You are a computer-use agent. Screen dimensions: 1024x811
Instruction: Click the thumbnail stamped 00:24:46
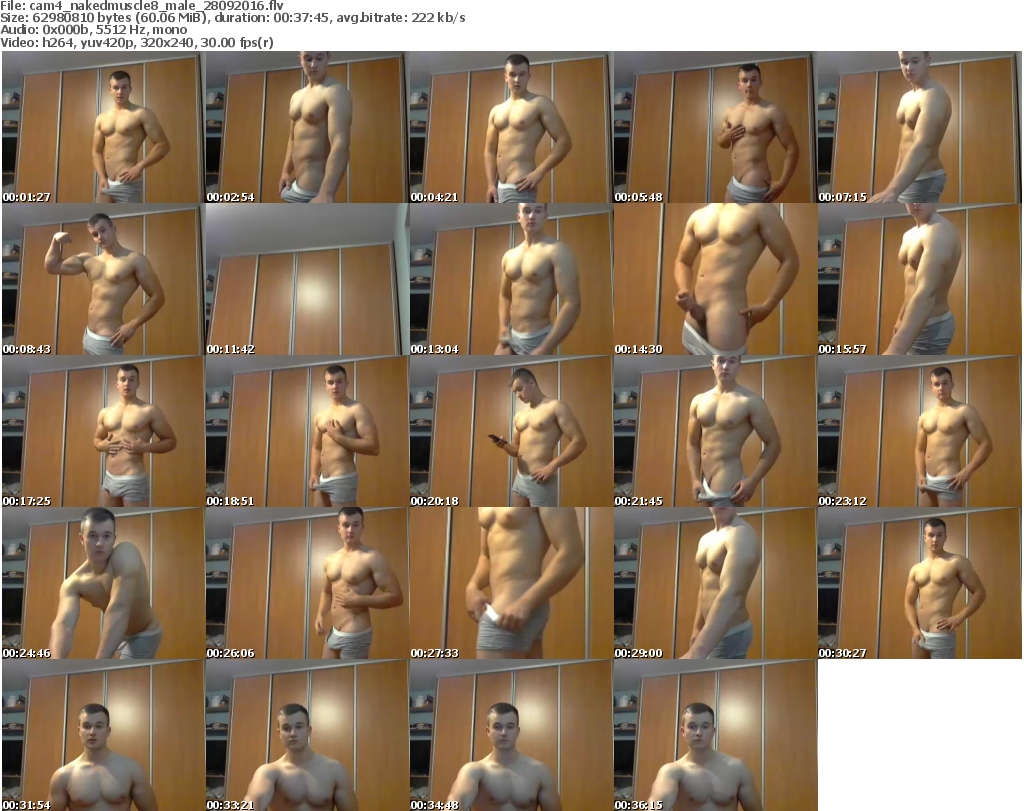click(x=103, y=583)
